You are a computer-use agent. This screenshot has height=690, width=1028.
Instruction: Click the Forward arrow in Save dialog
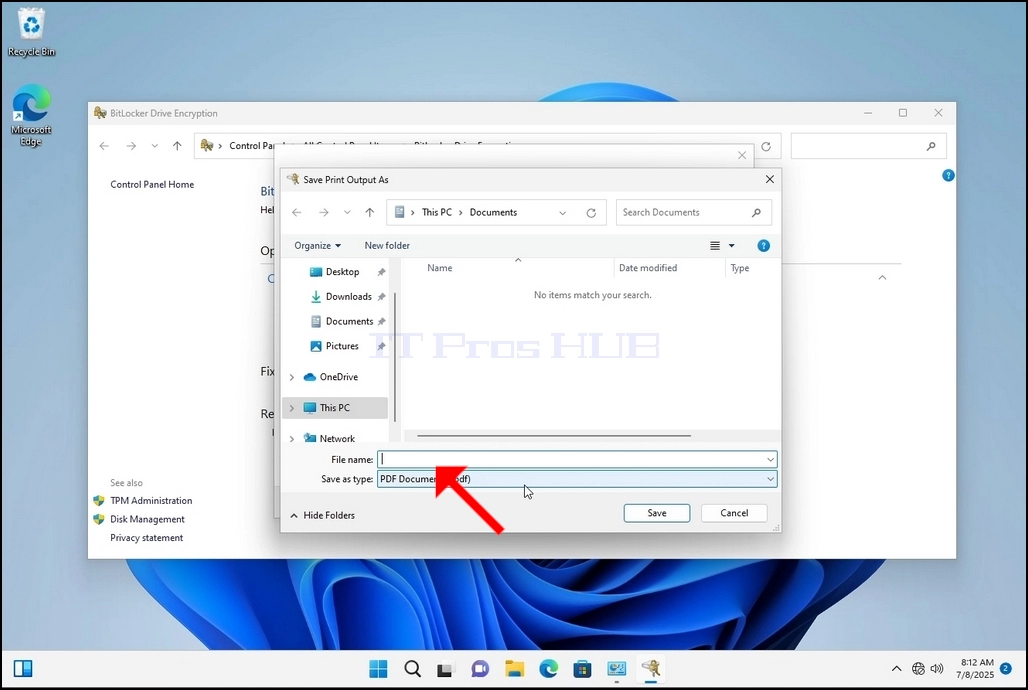[323, 213]
